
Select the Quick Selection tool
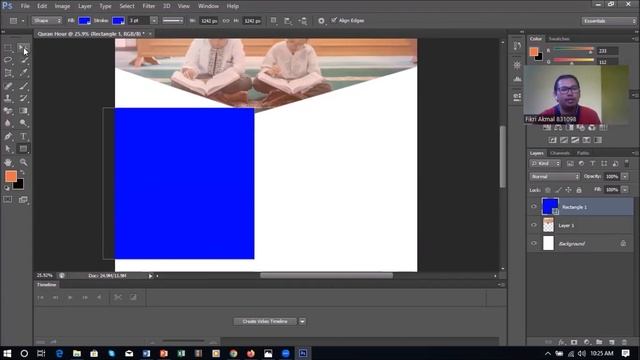pos(23,60)
